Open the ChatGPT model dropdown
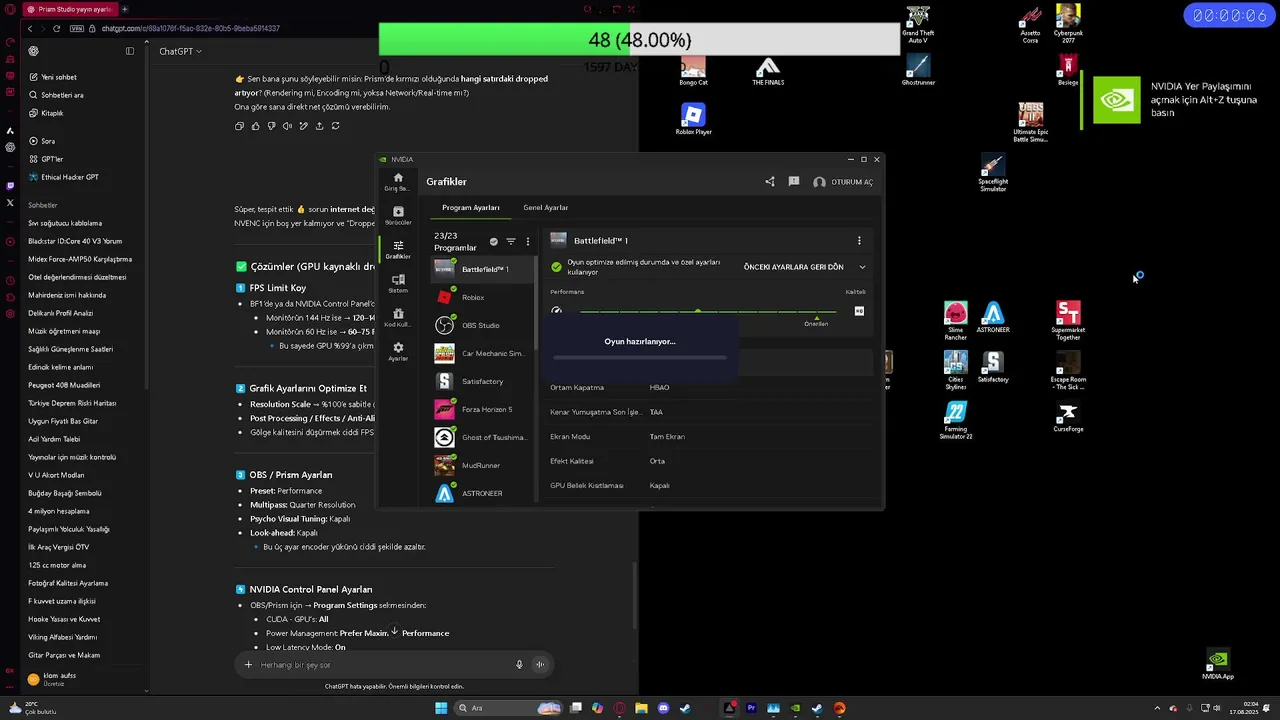Screen dimensions: 1280x720 click(180, 51)
